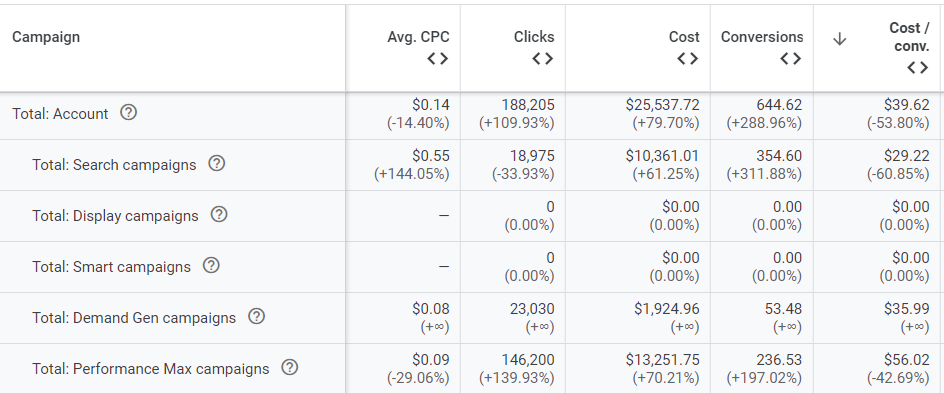
Task: Sort by the Campaign column header
Action: click(x=46, y=37)
